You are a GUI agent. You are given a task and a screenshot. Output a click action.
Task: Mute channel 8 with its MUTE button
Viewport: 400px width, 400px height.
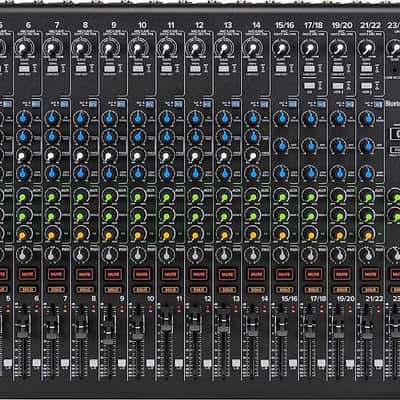click(x=85, y=275)
